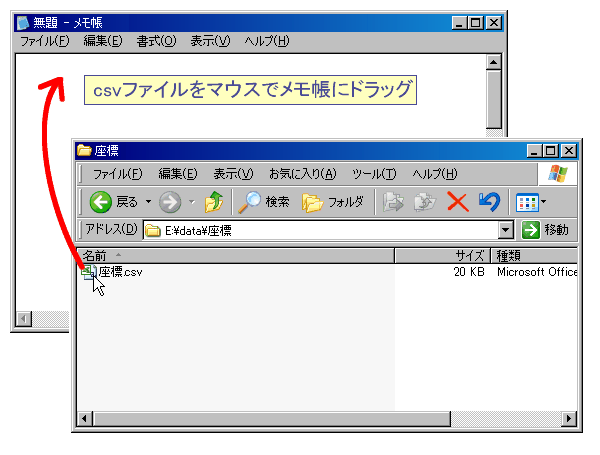Go up one folder level icon
This screenshot has height=455, width=600.
click(214, 202)
